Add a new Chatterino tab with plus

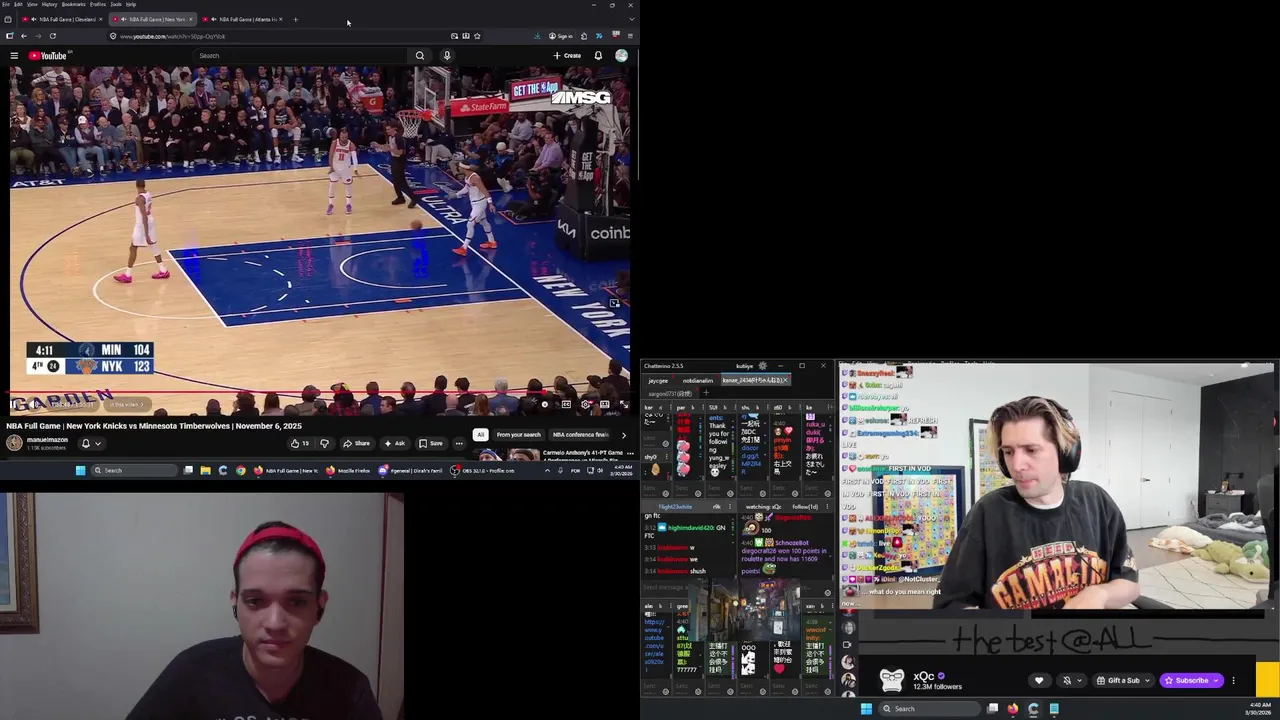[706, 393]
